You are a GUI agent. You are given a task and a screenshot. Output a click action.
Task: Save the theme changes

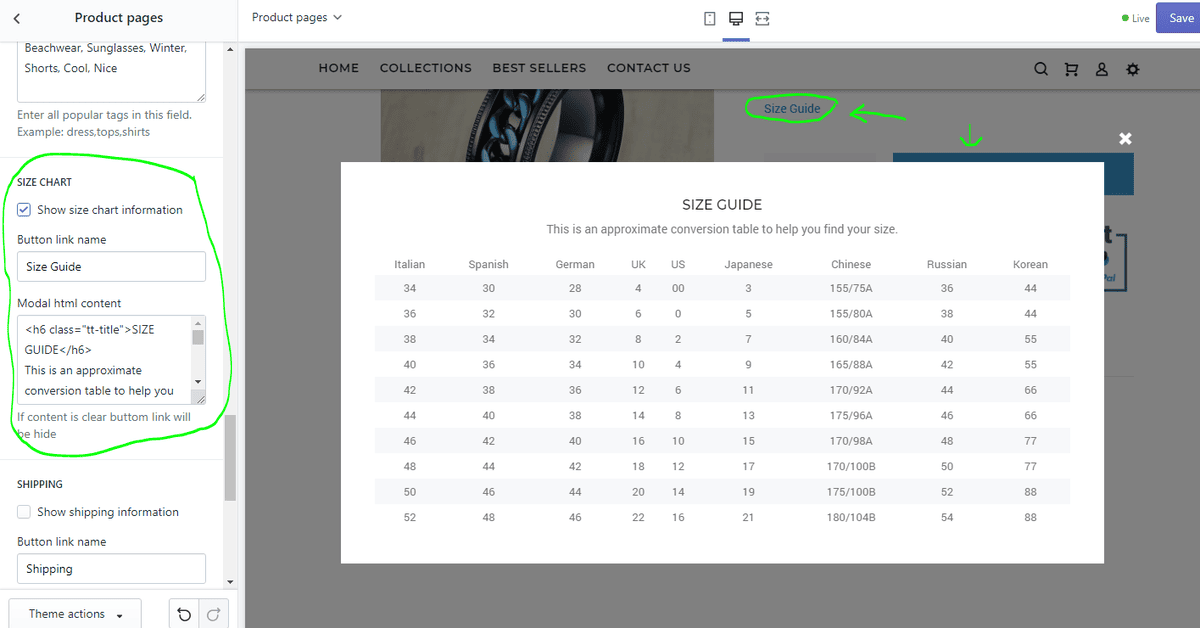[1178, 18]
